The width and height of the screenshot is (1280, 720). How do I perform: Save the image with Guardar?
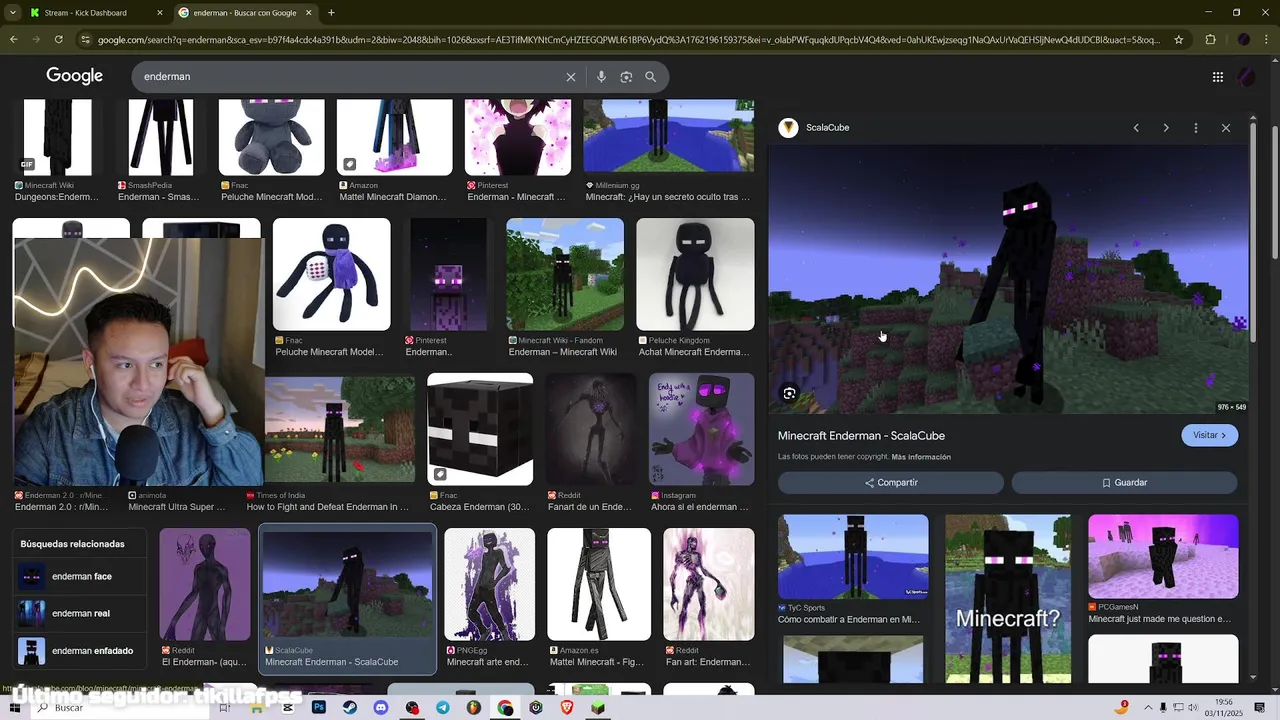click(1125, 483)
